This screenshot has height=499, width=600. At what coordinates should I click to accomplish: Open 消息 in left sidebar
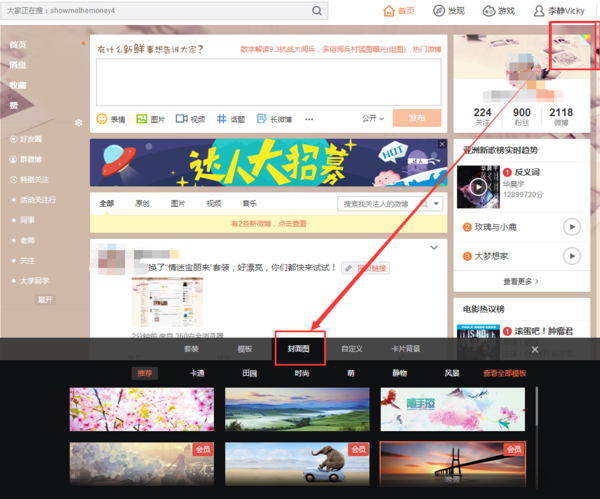click(18, 65)
